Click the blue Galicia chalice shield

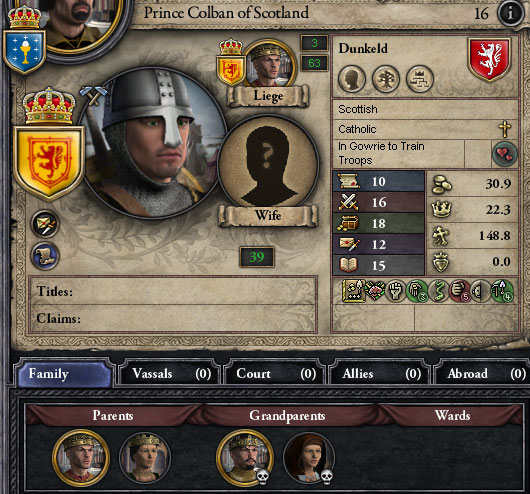point(25,51)
